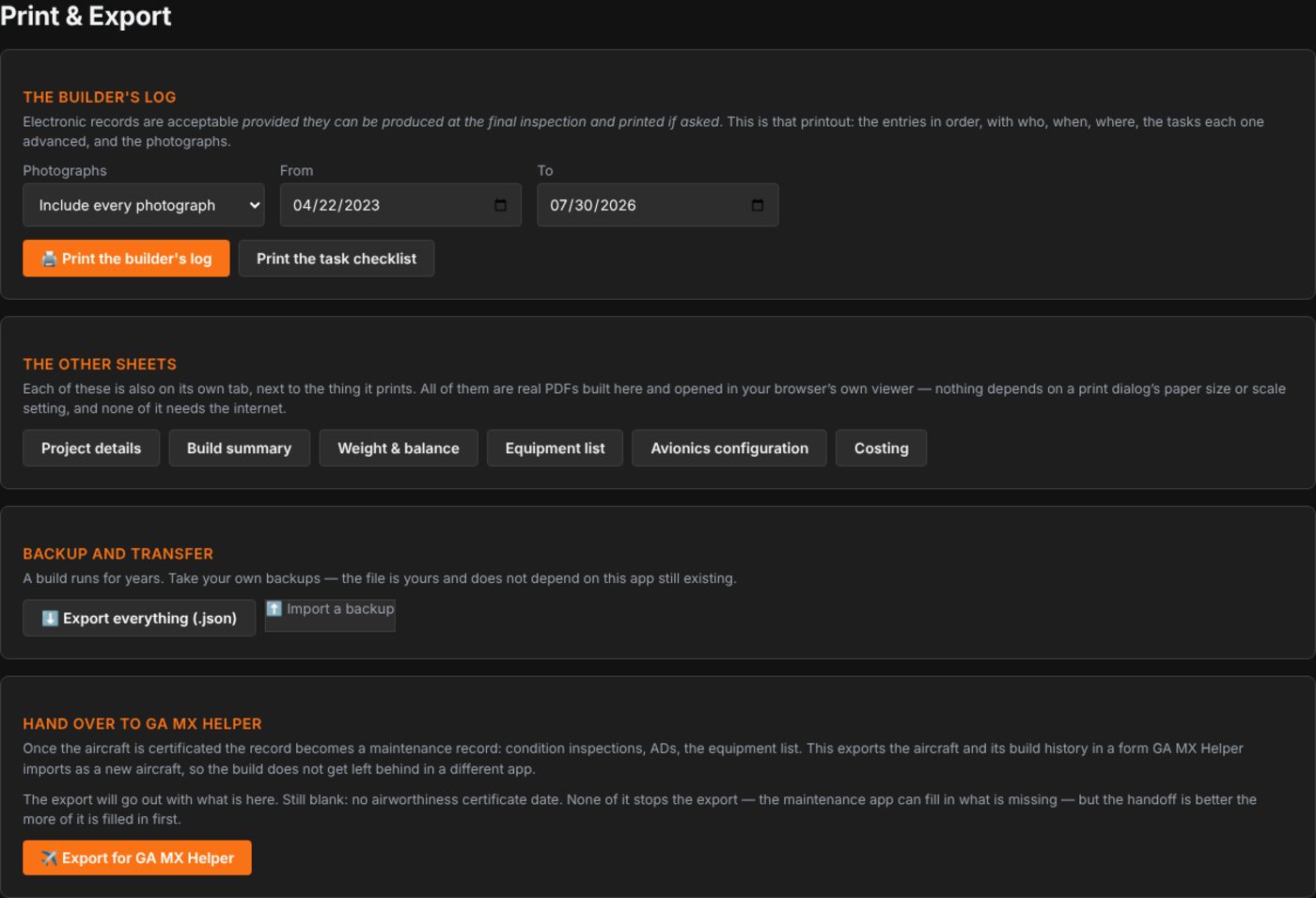Click the From date field 04/22/2023

click(x=400, y=205)
